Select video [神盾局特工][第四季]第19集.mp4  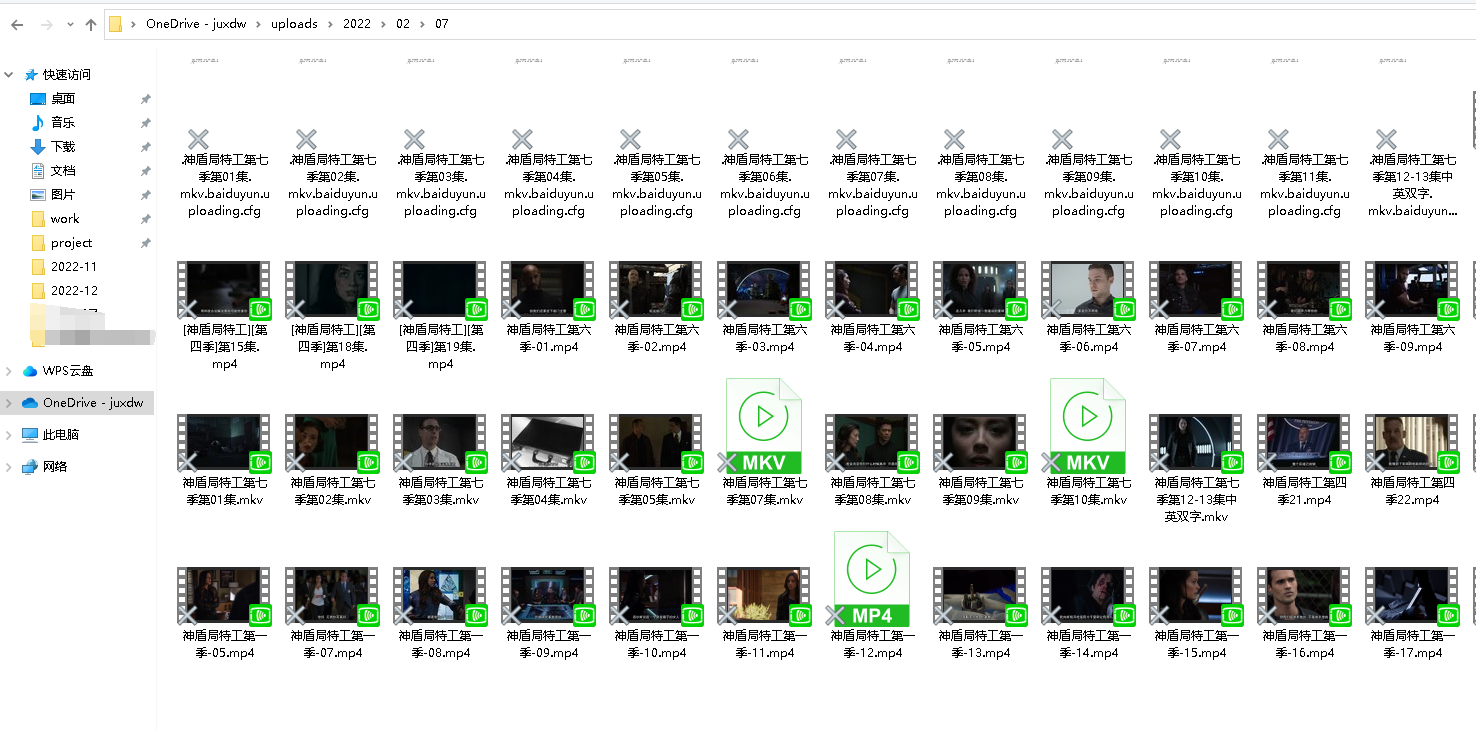(439, 315)
